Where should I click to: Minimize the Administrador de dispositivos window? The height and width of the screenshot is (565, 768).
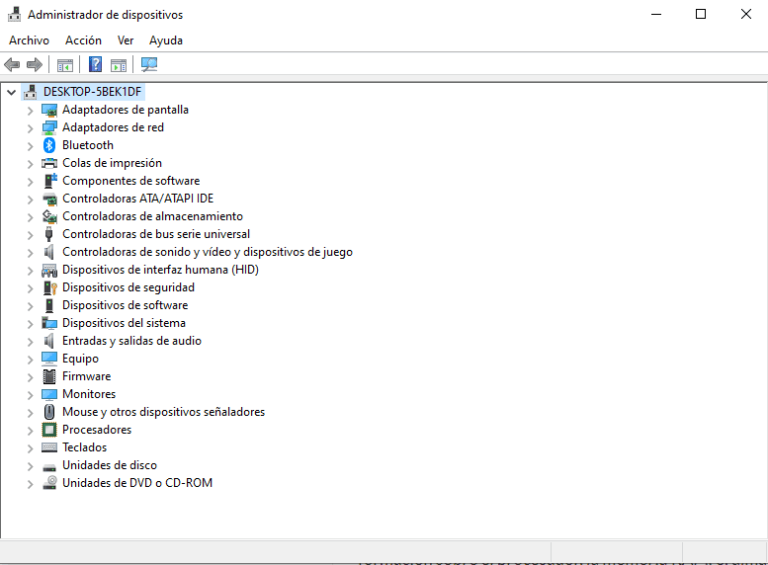(x=656, y=14)
